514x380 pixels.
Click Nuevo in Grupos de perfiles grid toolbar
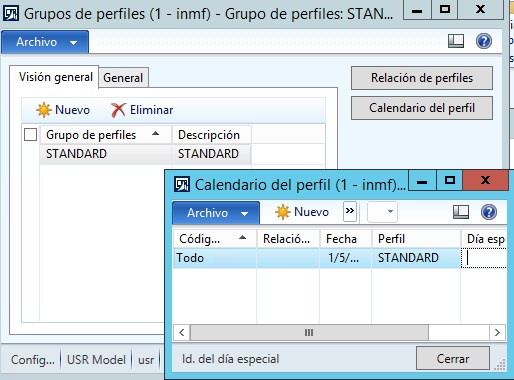(63, 110)
